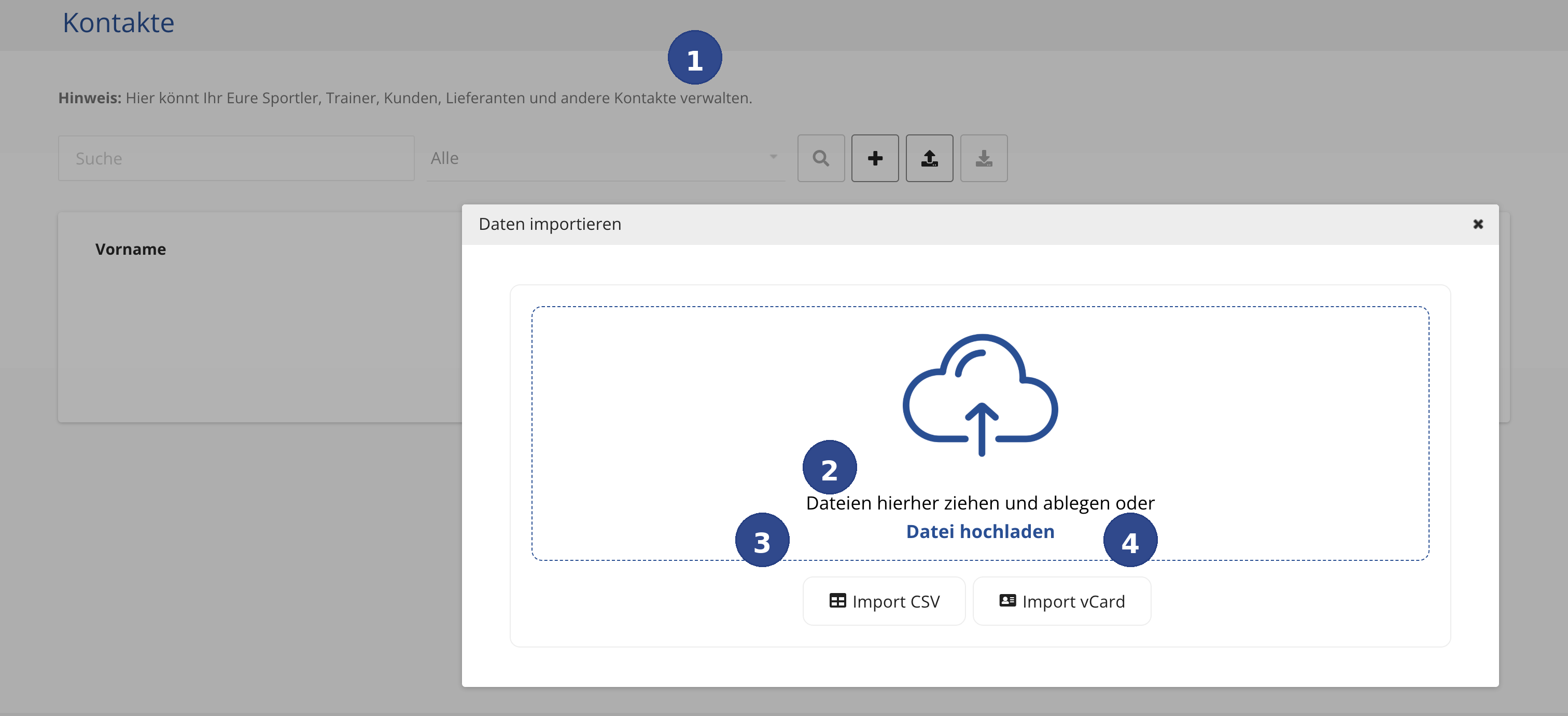This screenshot has width=1568, height=716.
Task: Click the Kontakte page heading
Action: pos(118,23)
